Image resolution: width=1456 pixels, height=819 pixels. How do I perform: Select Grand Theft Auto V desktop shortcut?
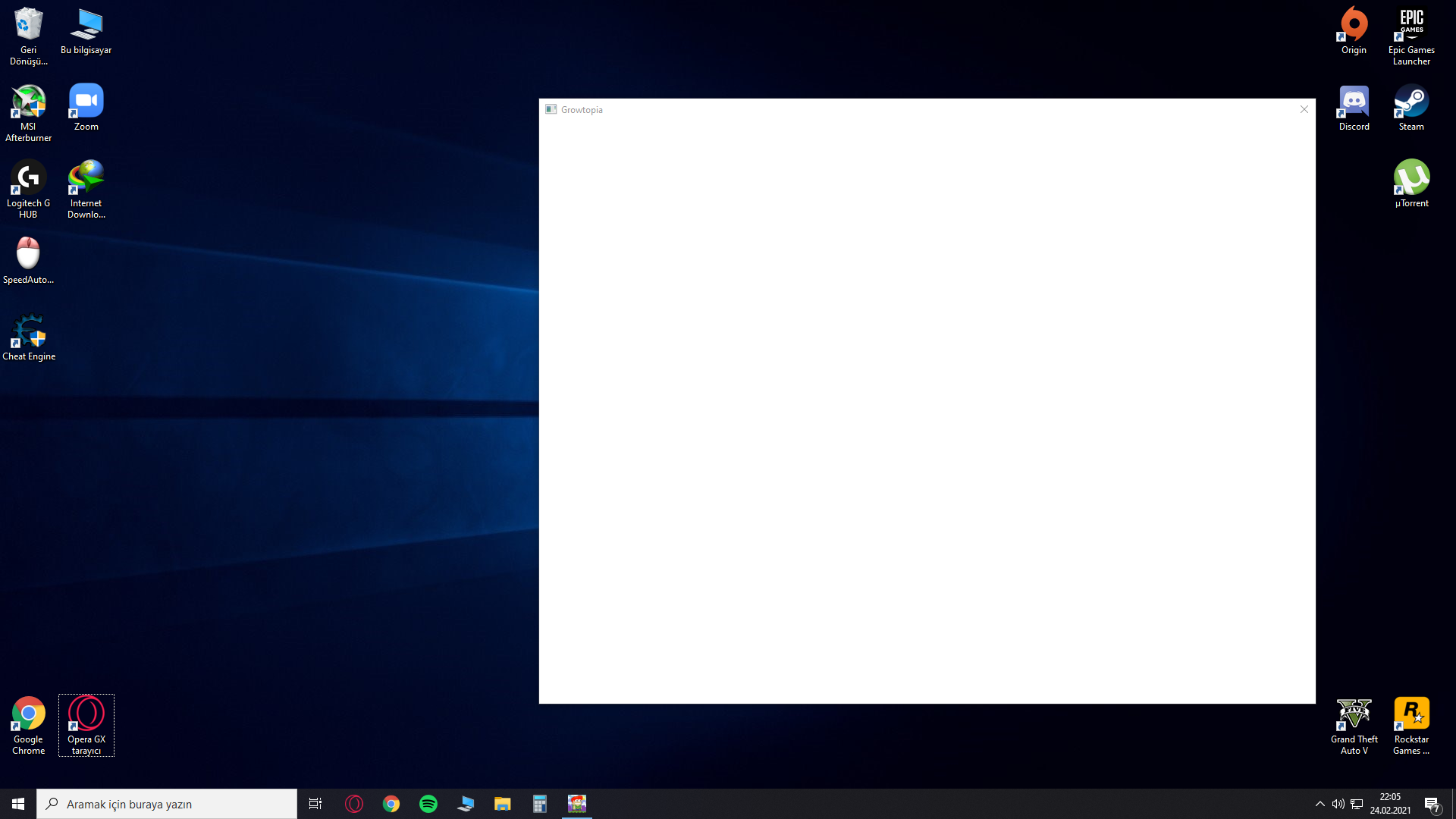1354,726
